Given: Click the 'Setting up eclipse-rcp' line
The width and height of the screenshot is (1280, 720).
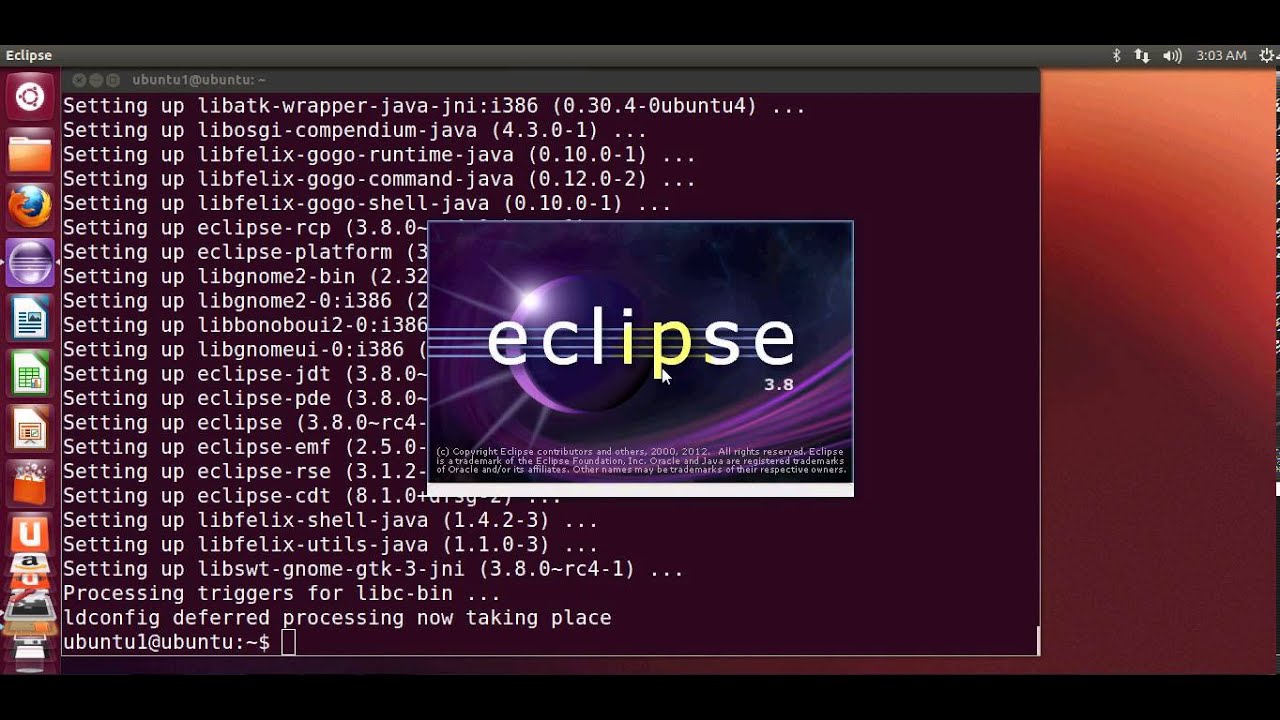Looking at the screenshot, I should click(x=245, y=228).
